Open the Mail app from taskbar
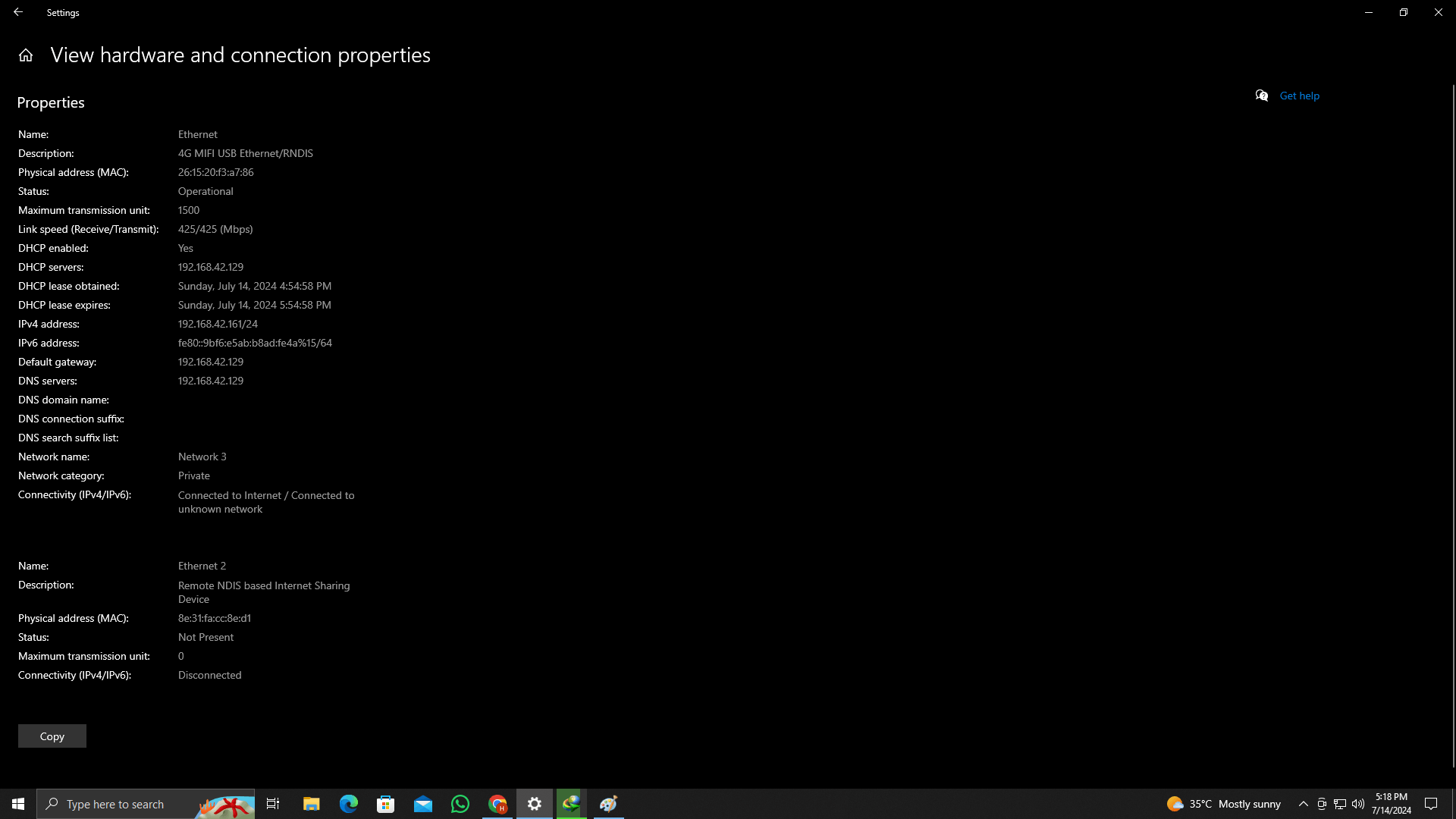This screenshot has height=819, width=1456. [x=423, y=804]
